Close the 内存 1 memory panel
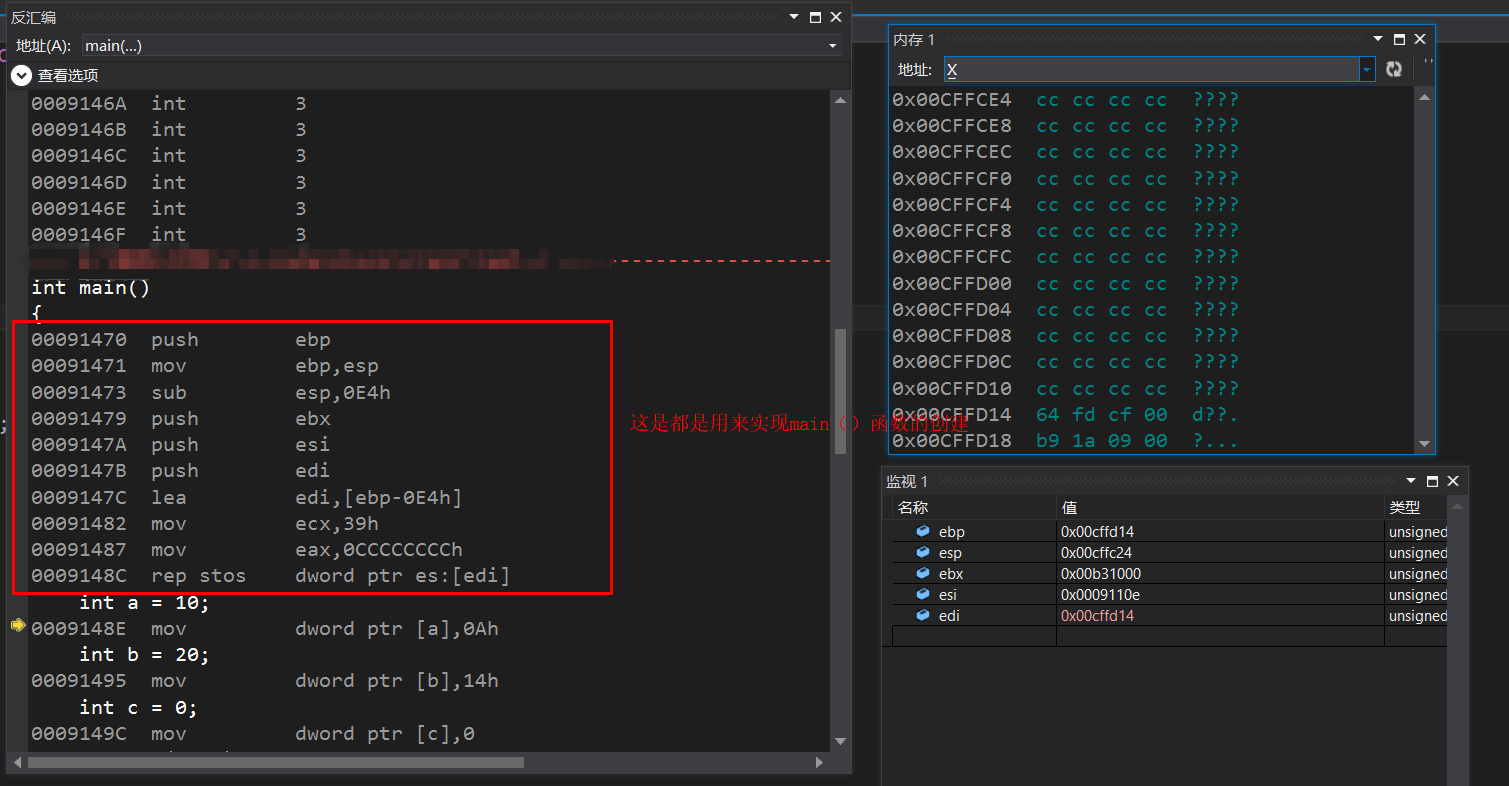1509x786 pixels. coord(1419,39)
